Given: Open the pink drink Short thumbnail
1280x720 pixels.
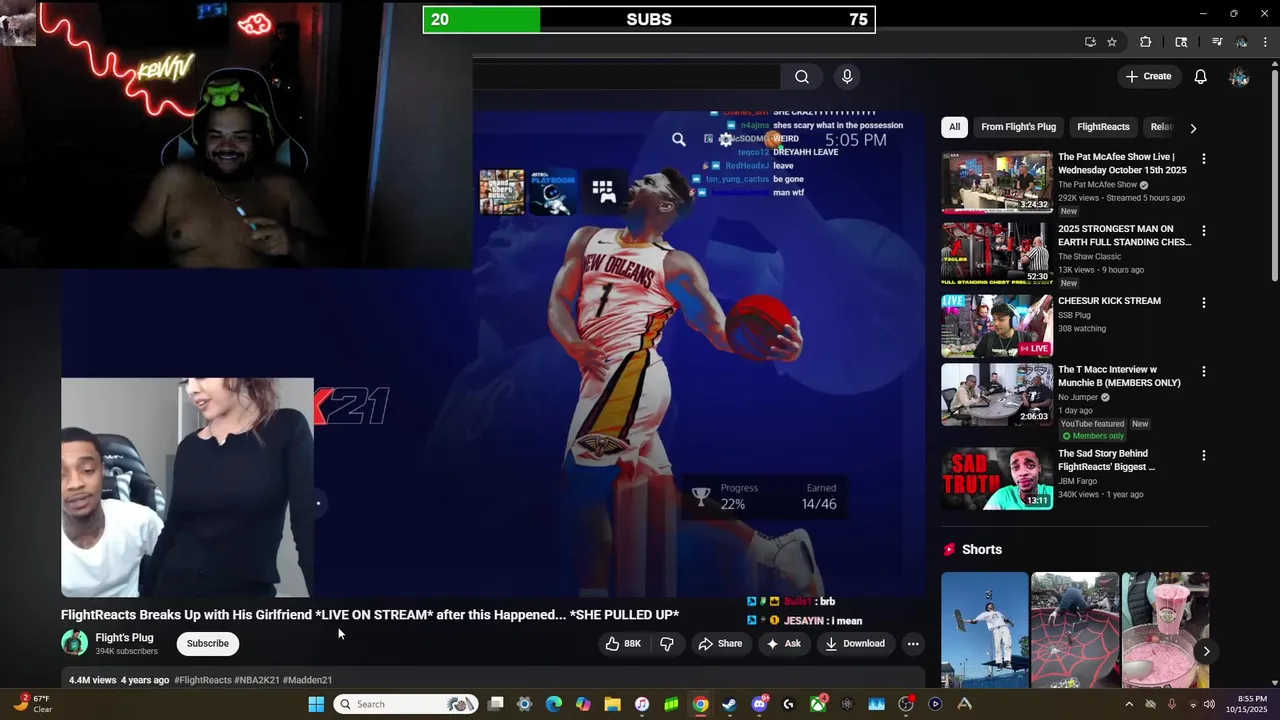Looking at the screenshot, I should (1165, 630).
